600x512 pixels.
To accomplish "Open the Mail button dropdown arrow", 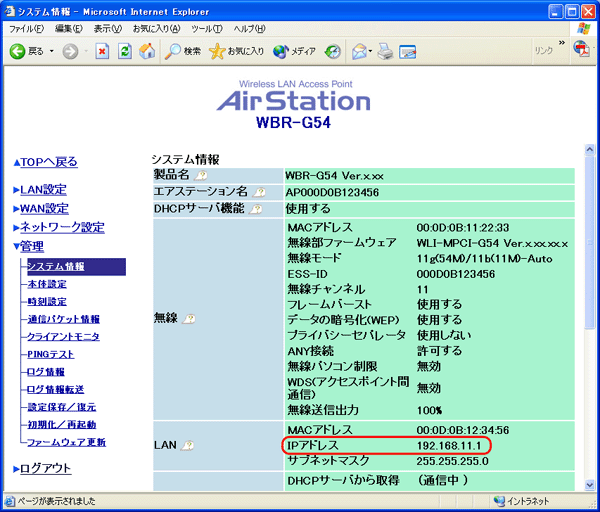I will coord(370,51).
